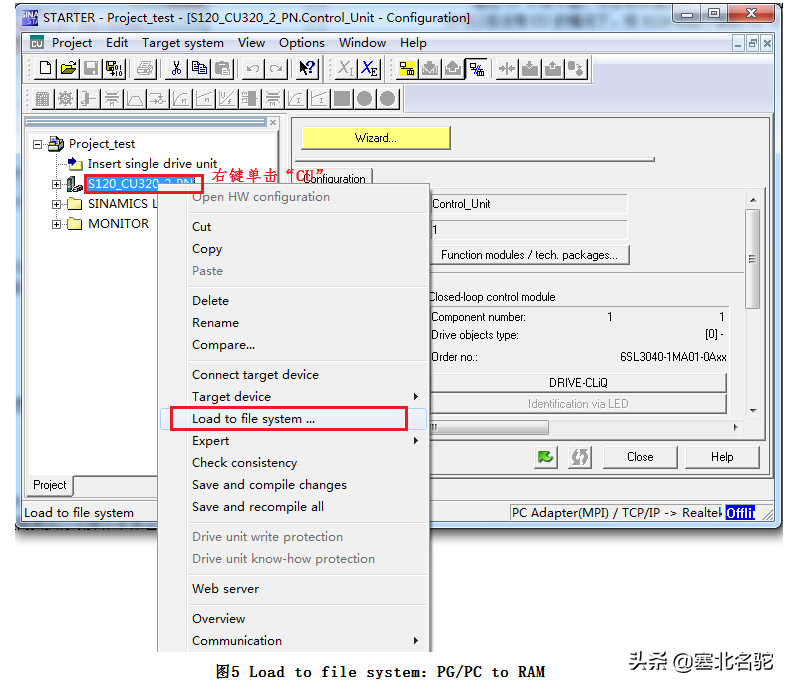Click the expert list XE icon
This screenshot has width=791, height=689.
coord(370,69)
